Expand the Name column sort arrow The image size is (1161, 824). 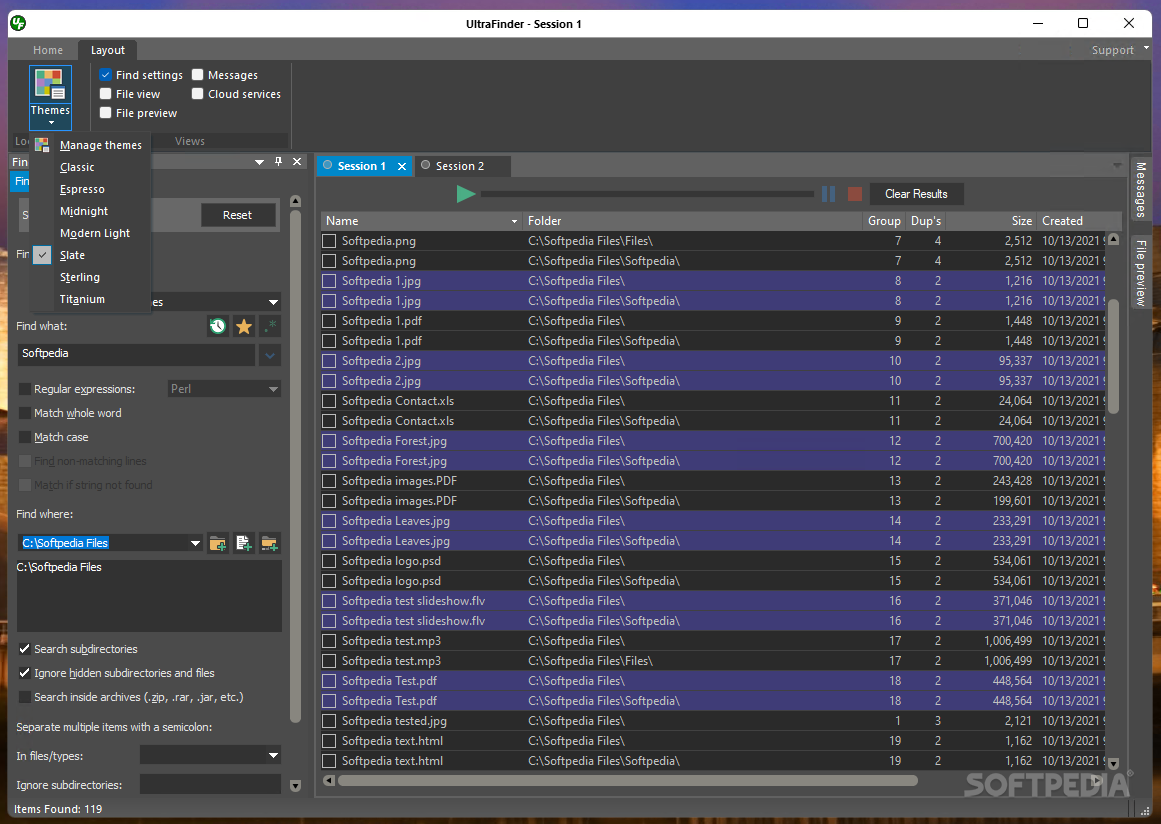[515, 221]
